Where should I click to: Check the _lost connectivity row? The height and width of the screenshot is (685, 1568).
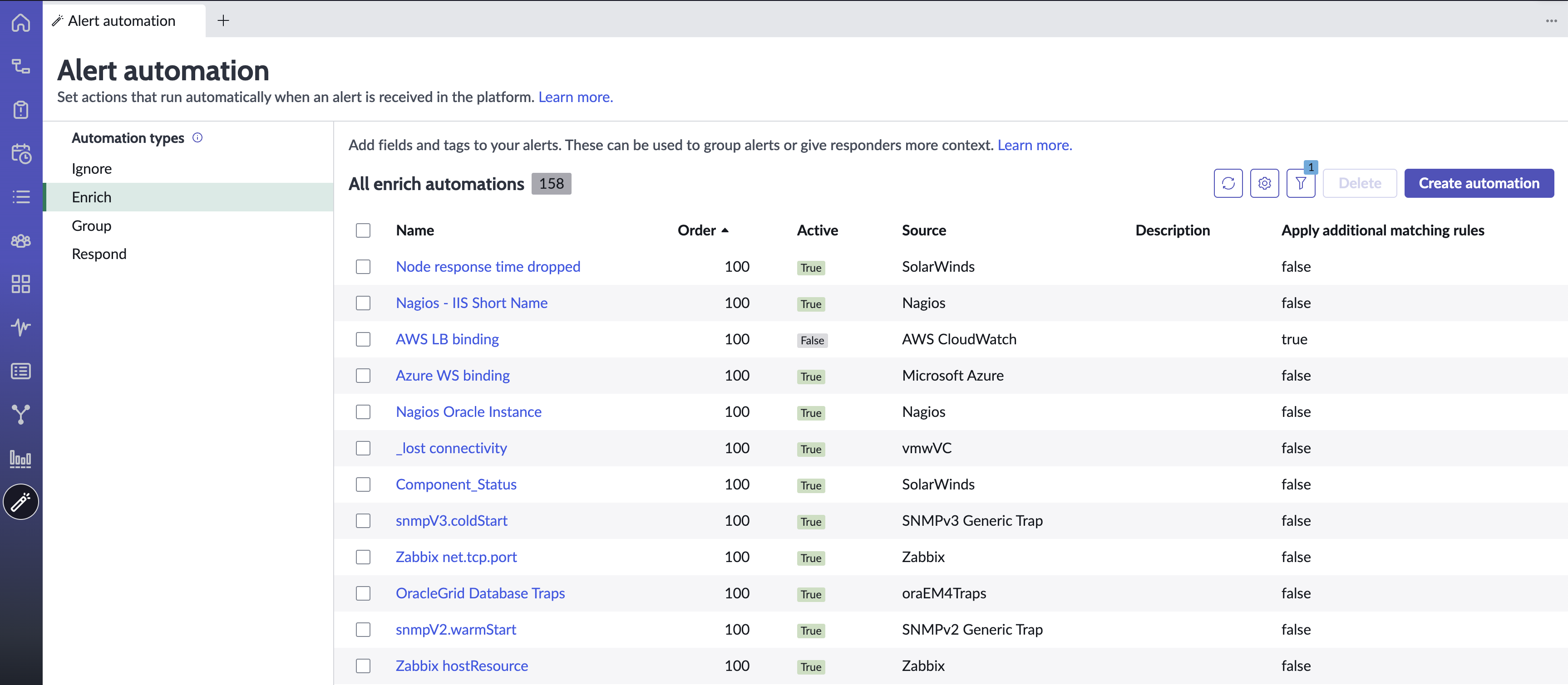363,448
